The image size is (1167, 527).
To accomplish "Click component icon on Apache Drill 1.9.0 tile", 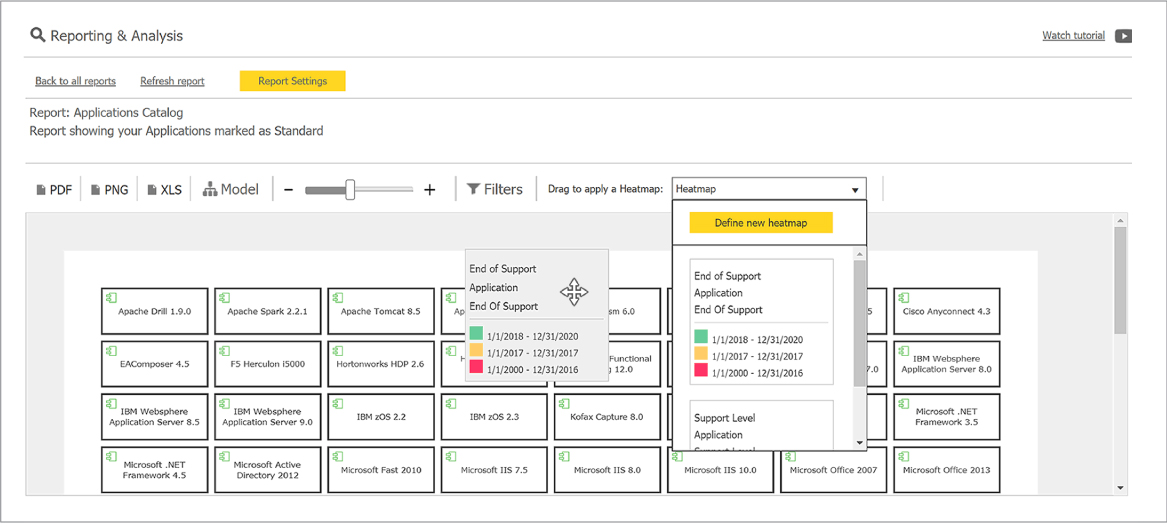I will click(x=109, y=297).
